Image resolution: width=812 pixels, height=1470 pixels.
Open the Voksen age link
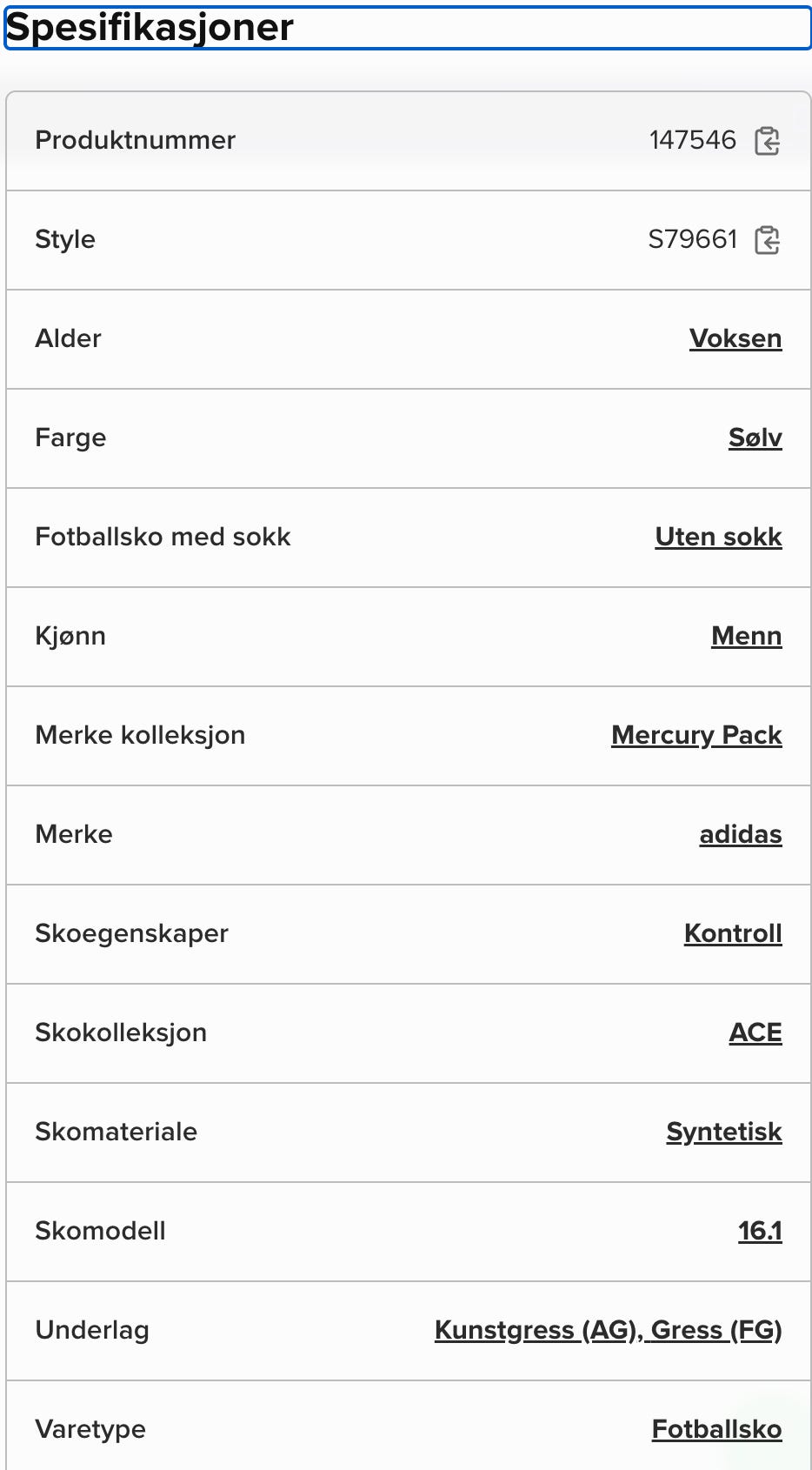tap(735, 338)
